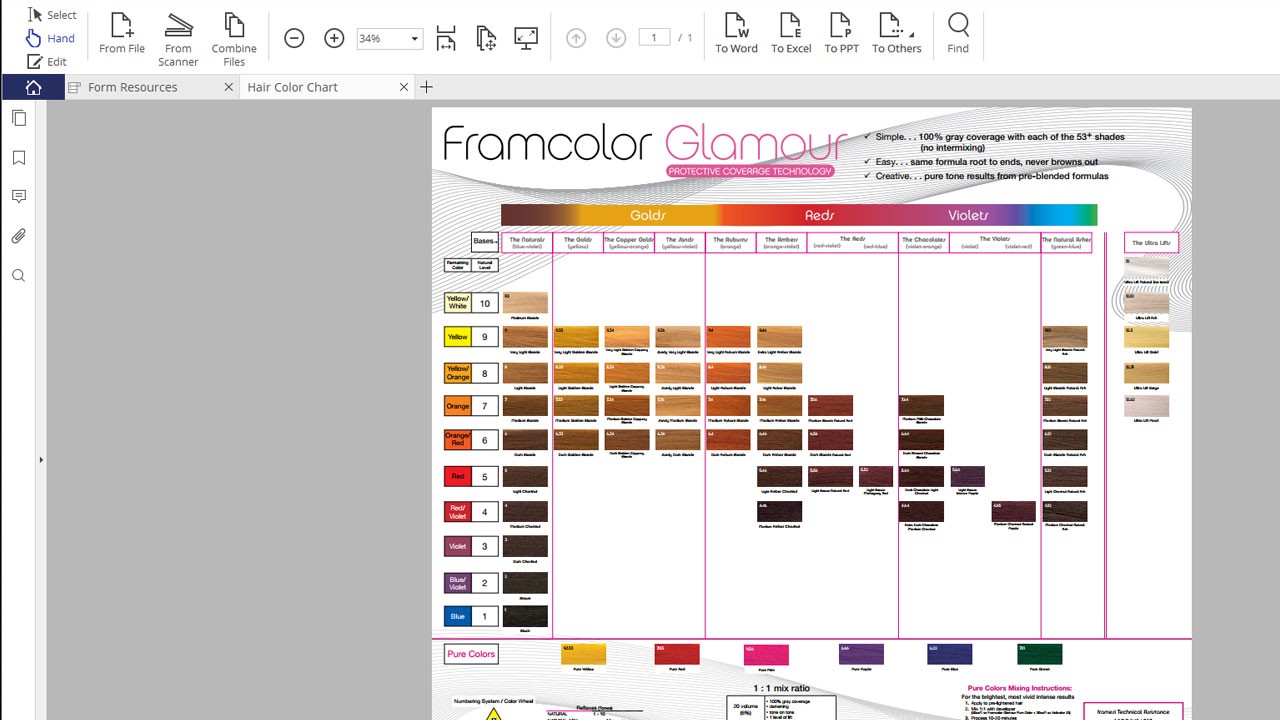Create a PDF From Scanner
This screenshot has height=720, width=1280.
click(178, 40)
